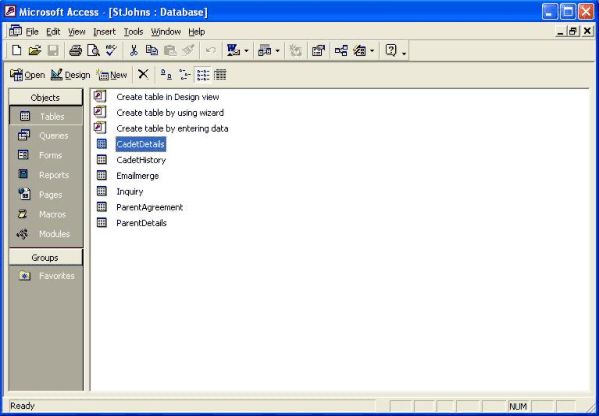Click the Undo arrow icon
Viewport: 599px width, 416px height.
(210, 50)
